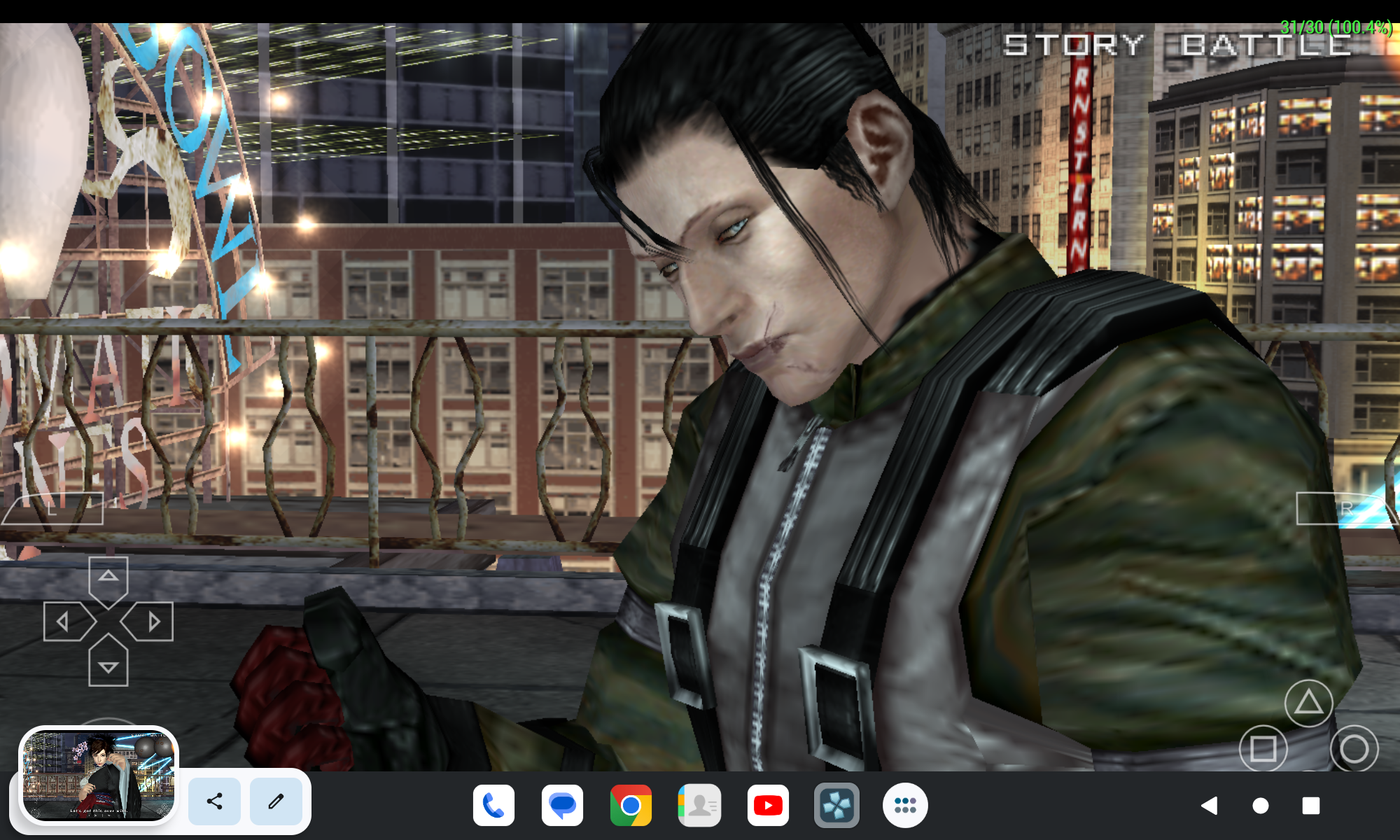Open the Messages app in taskbar
The height and width of the screenshot is (840, 1400).
point(562,806)
